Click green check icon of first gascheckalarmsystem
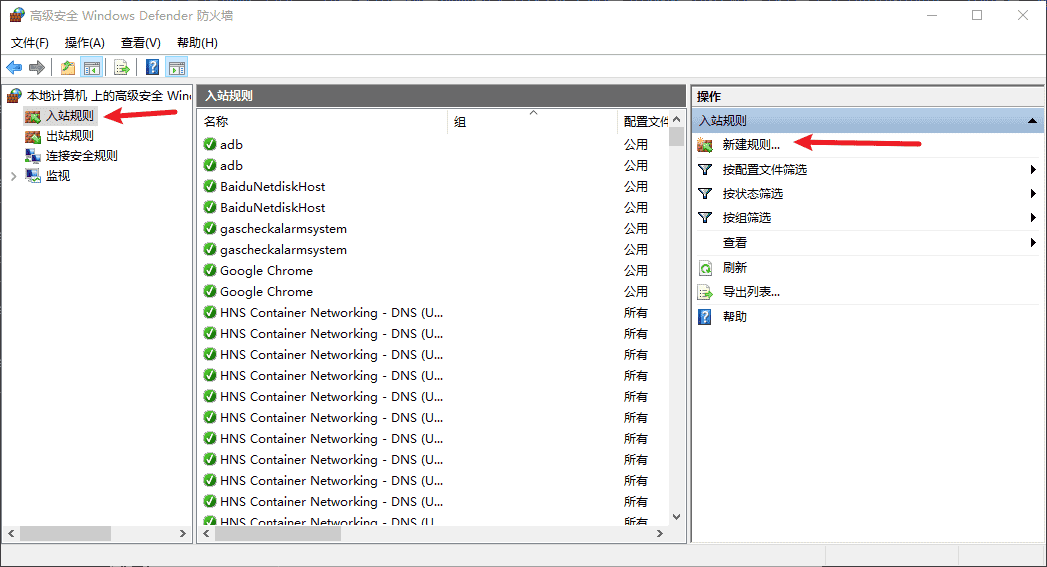Viewport: 1047px width, 567px height. (x=210, y=228)
